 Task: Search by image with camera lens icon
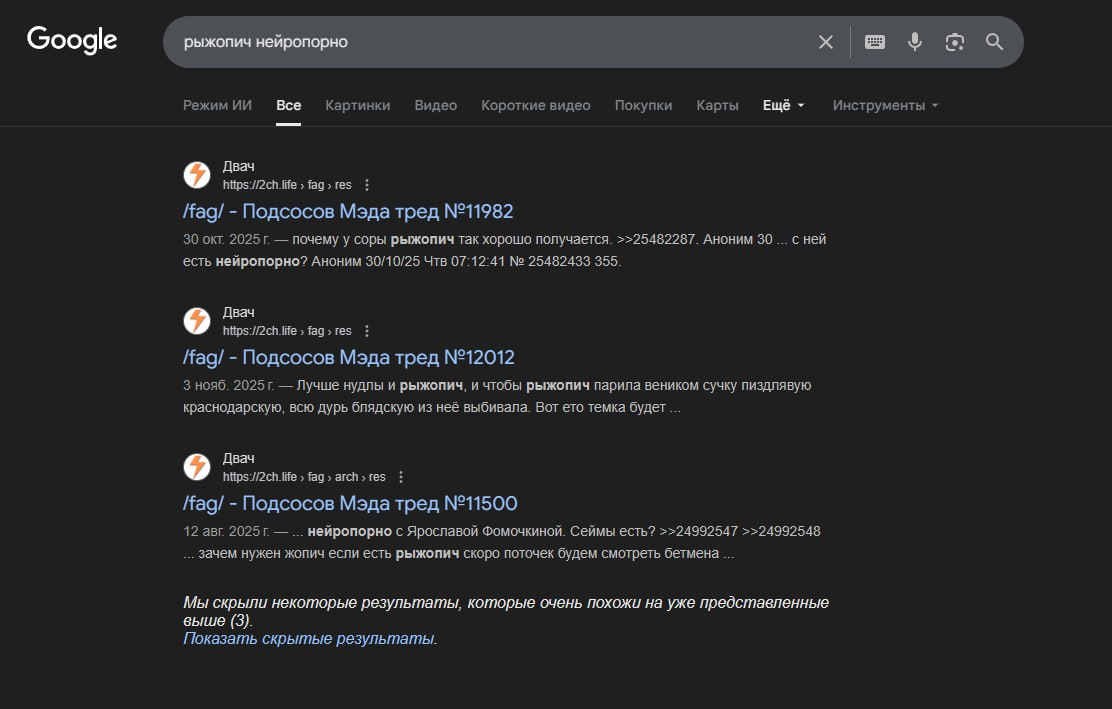click(x=955, y=42)
